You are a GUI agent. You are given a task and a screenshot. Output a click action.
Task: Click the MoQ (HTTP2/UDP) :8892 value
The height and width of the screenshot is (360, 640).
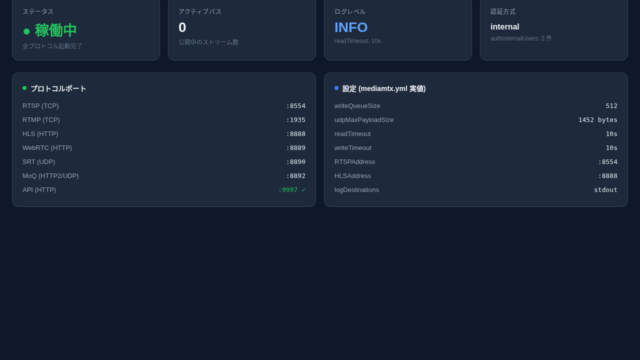coord(296,176)
